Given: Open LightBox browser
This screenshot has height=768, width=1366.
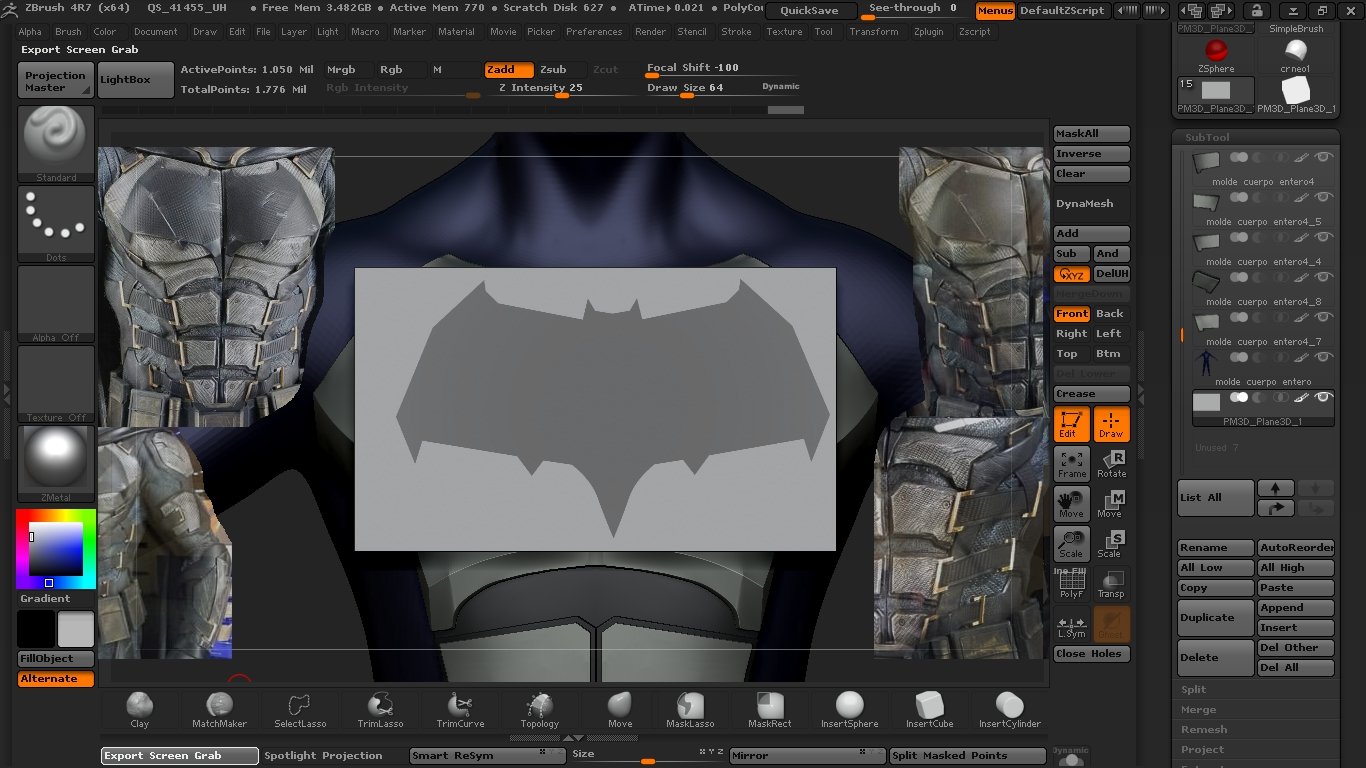Looking at the screenshot, I should tap(136, 81).
